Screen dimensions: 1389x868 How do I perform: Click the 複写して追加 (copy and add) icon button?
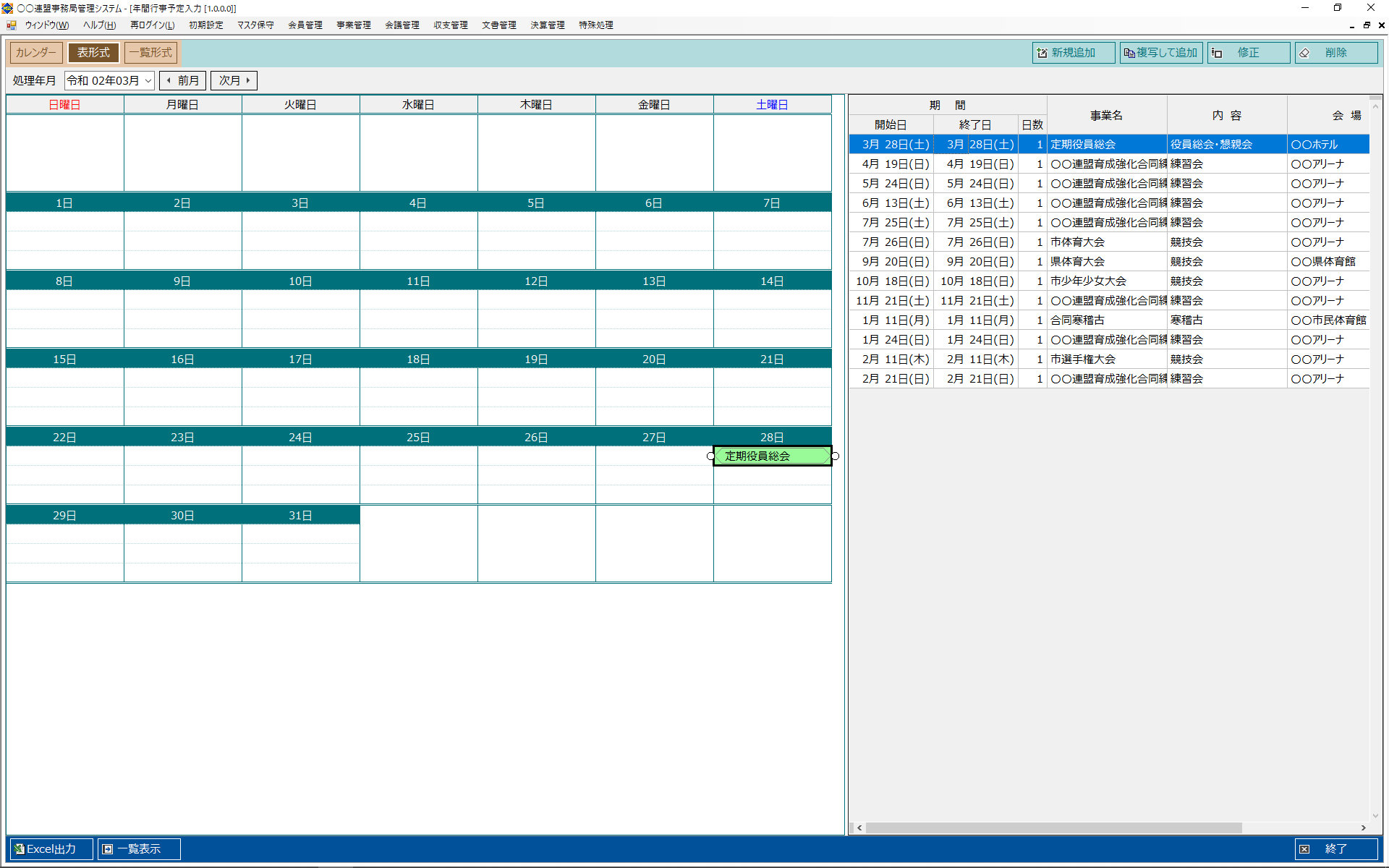tap(1160, 53)
